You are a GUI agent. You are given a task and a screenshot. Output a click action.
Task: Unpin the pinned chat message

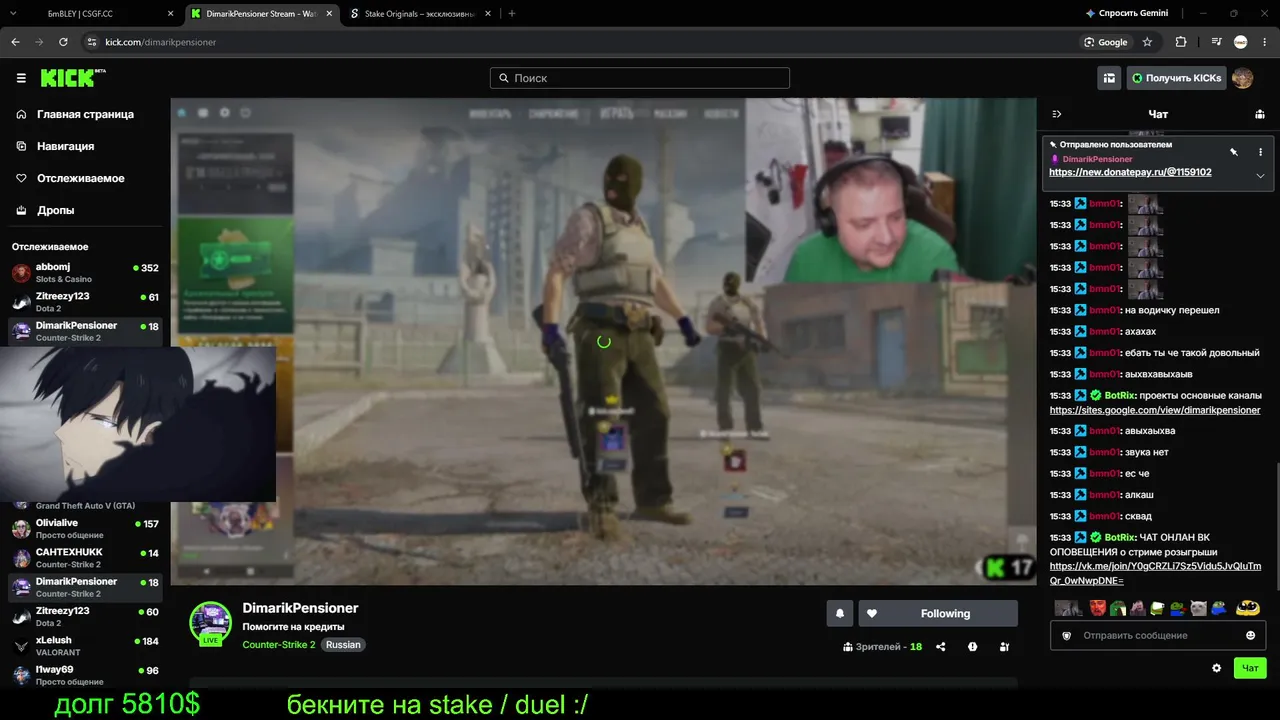point(1234,152)
